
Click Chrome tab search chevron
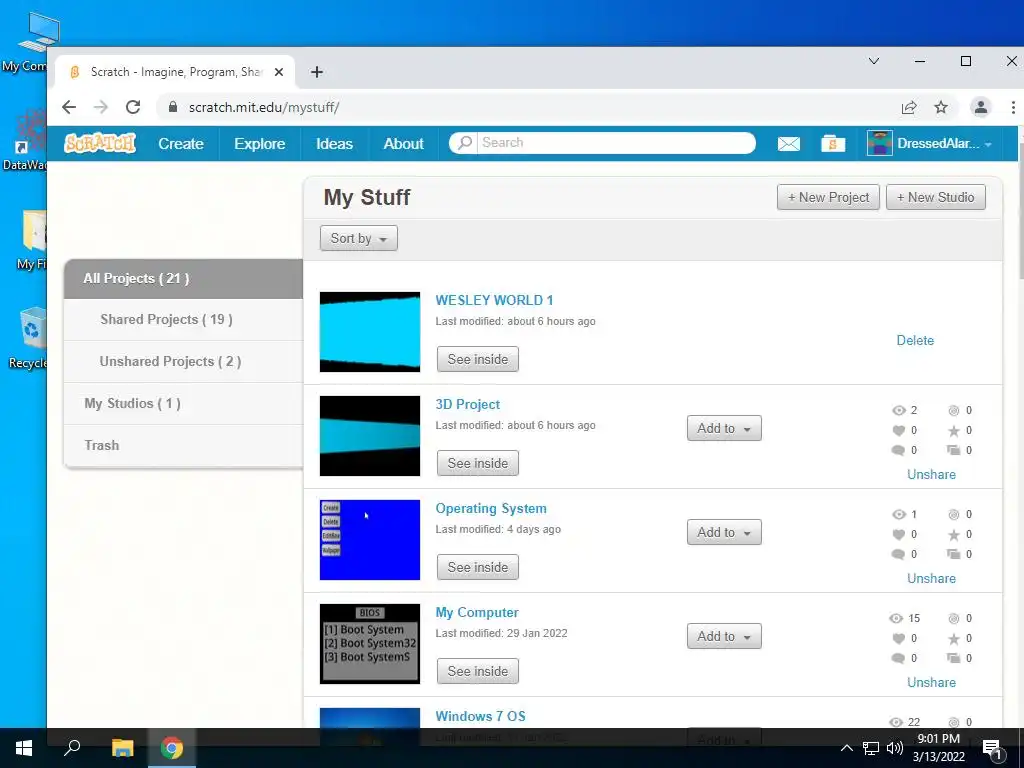coord(874,61)
